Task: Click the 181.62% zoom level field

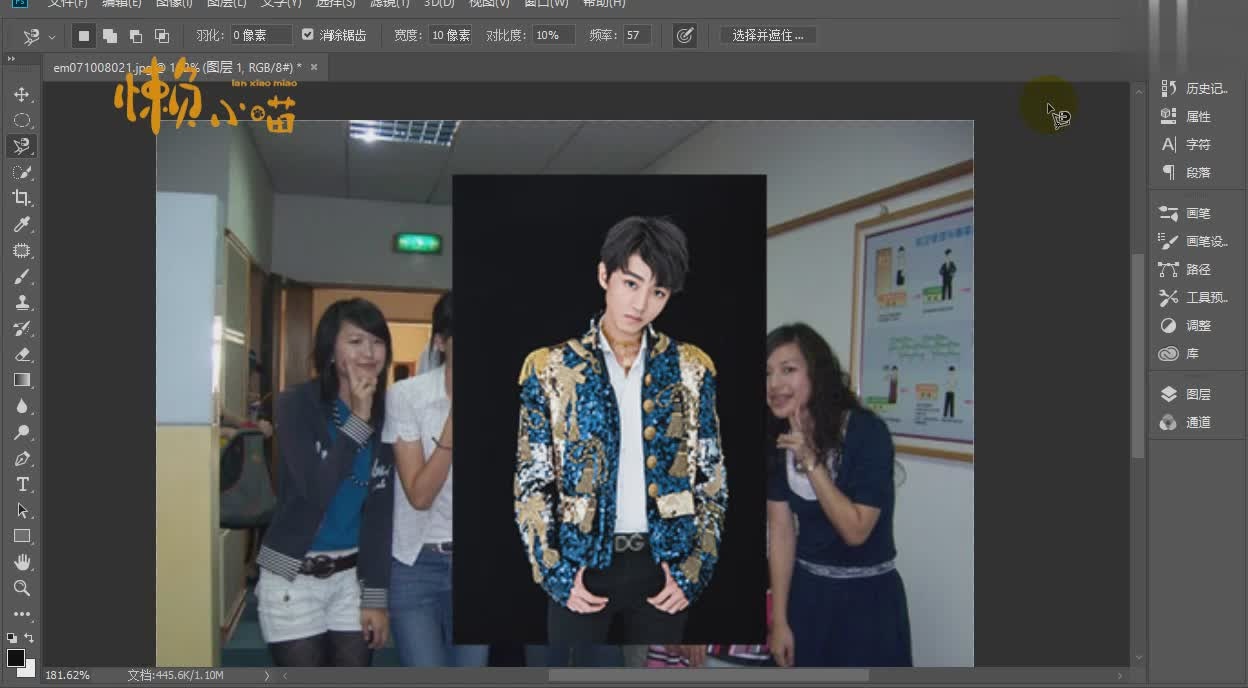Action: (x=68, y=676)
